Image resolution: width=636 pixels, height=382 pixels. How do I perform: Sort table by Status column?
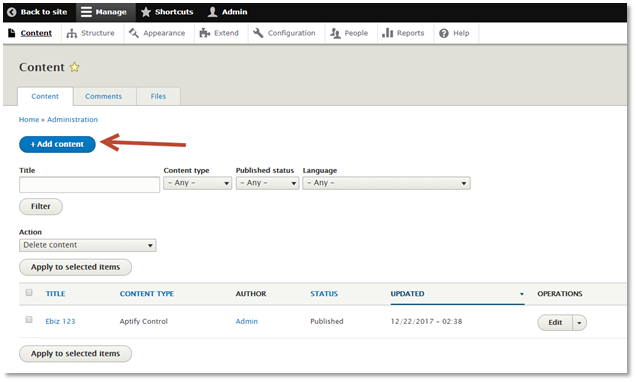324,294
